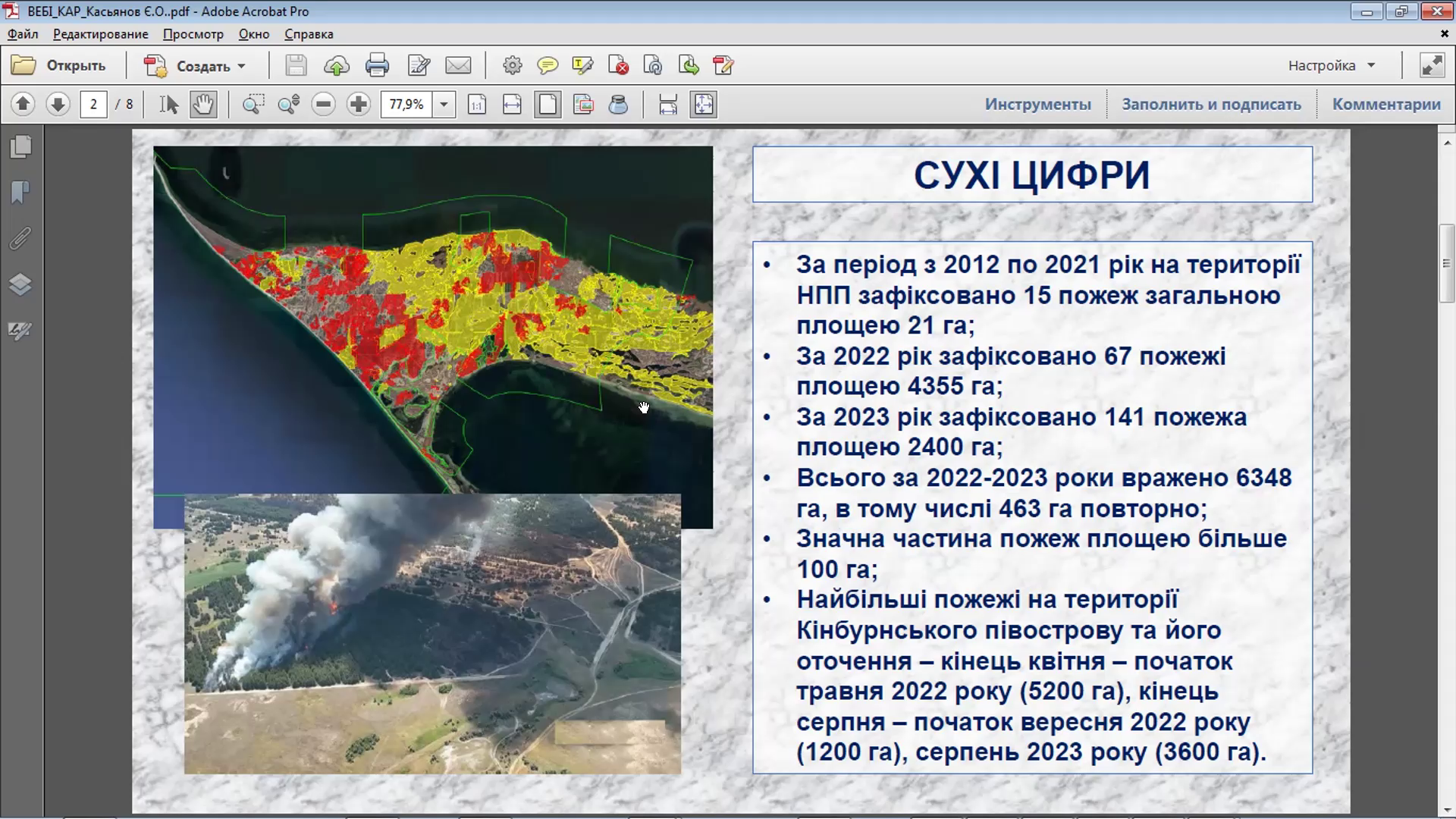Toggle fit one full page view
Viewport: 1456px width, 819px height.
pyautogui.click(x=548, y=104)
